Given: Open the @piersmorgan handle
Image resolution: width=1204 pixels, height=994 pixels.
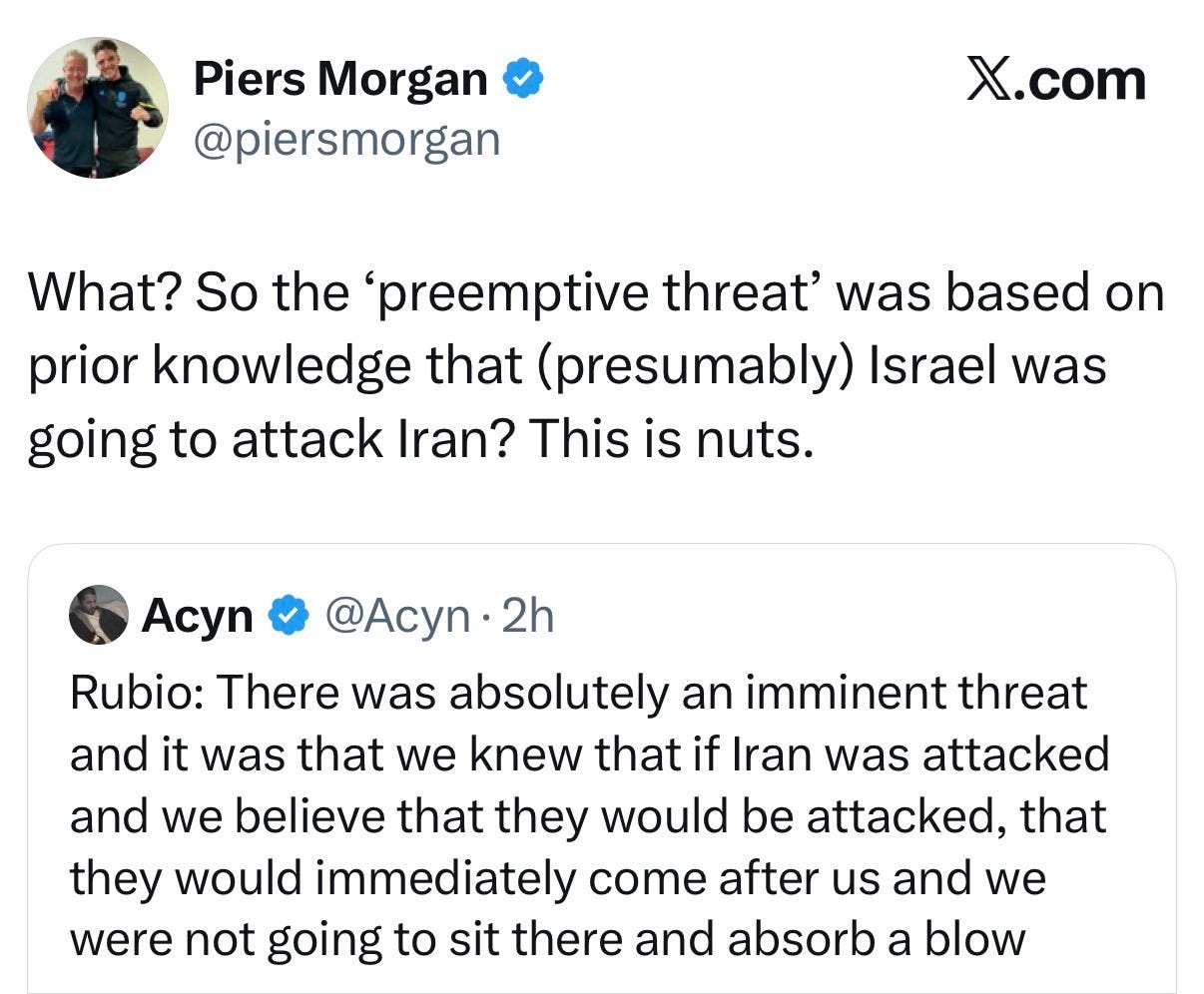Looking at the screenshot, I should pyautogui.click(x=347, y=140).
